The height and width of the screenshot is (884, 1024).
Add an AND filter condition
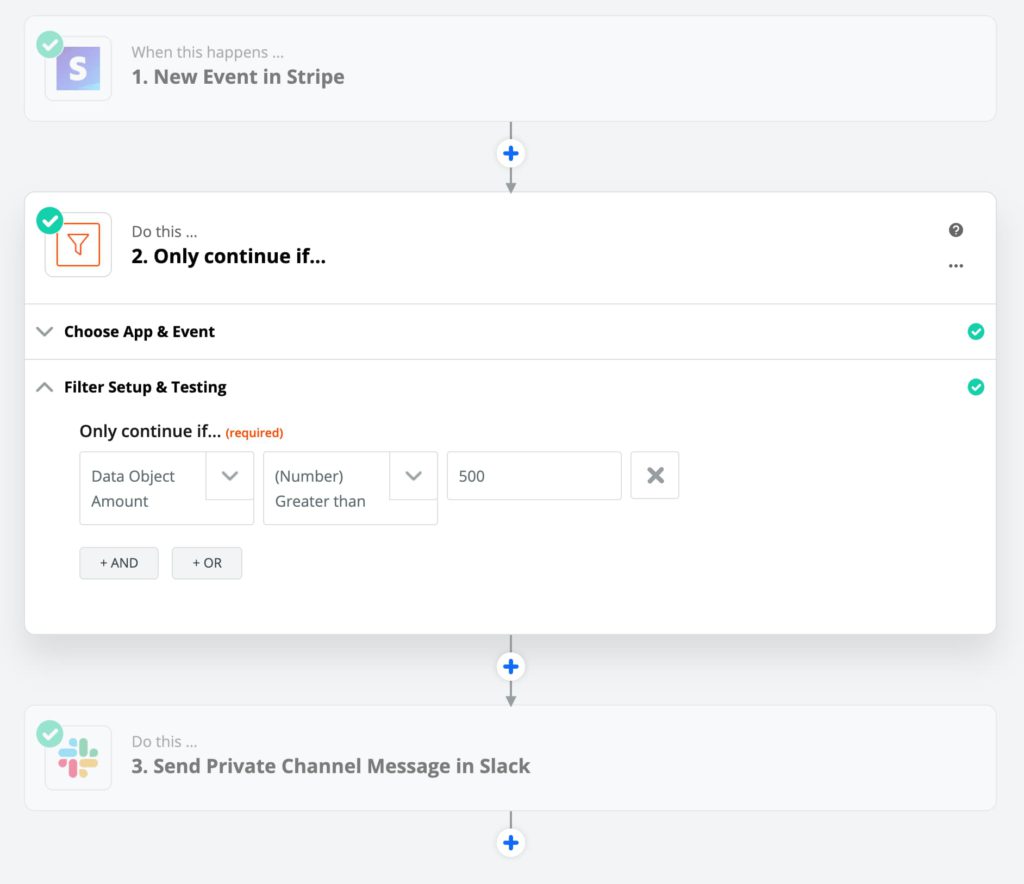pyautogui.click(x=118, y=563)
